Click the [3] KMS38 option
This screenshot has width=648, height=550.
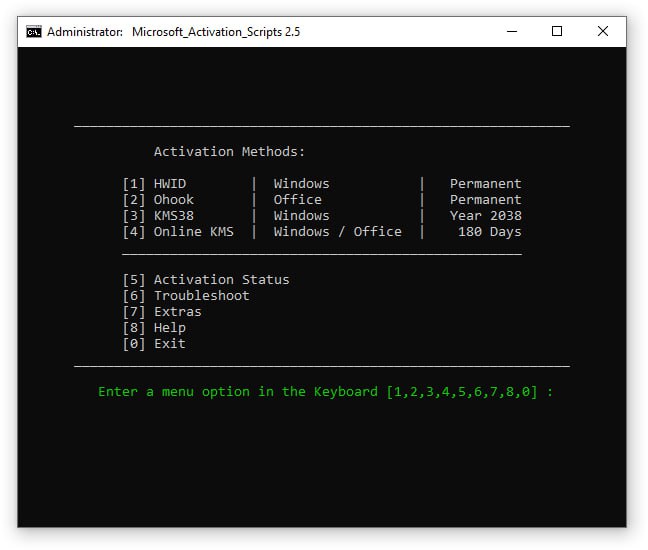pos(158,216)
